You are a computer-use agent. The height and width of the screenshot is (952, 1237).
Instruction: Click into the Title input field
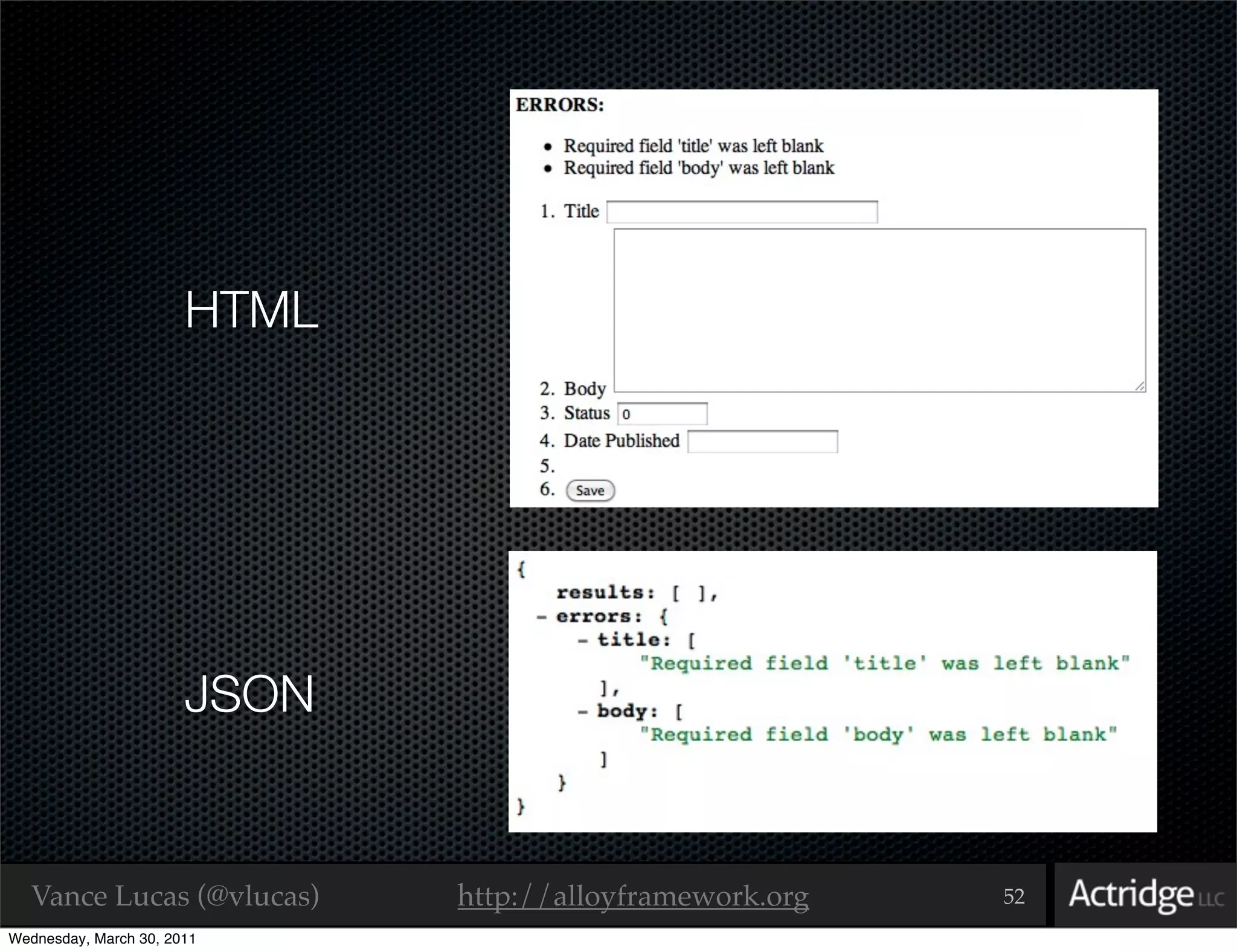742,212
